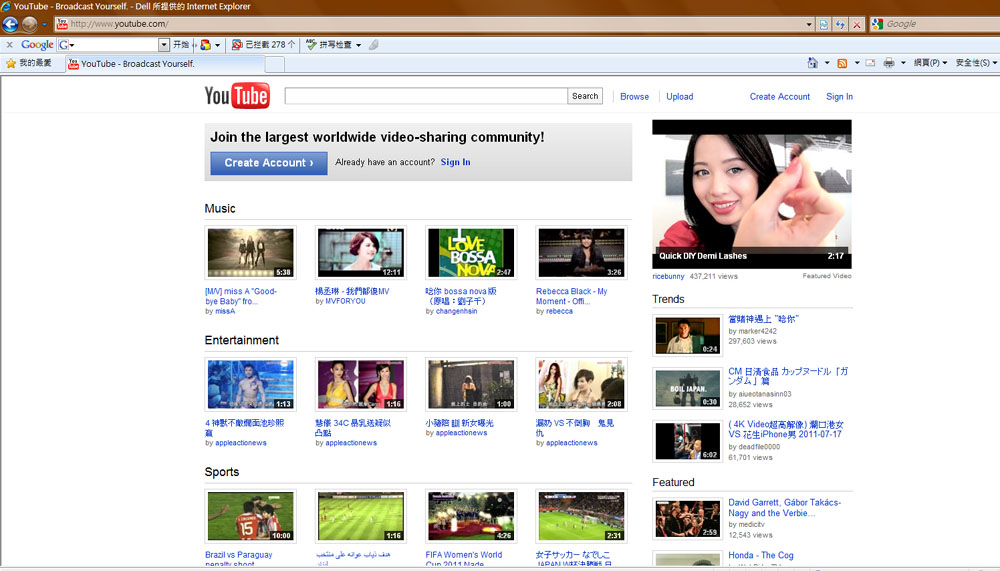Expand the spell check dropdown arrow
Viewport: 1000px width, 571px height.
pyautogui.click(x=358, y=45)
